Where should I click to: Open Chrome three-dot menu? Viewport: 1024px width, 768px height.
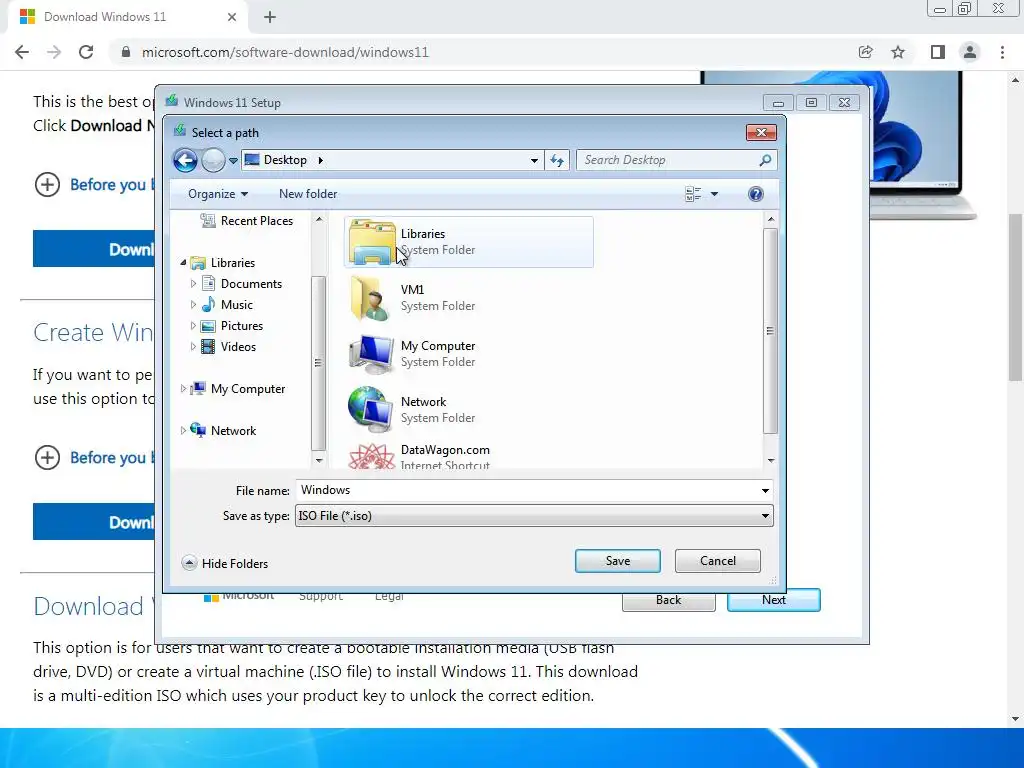coord(1002,52)
